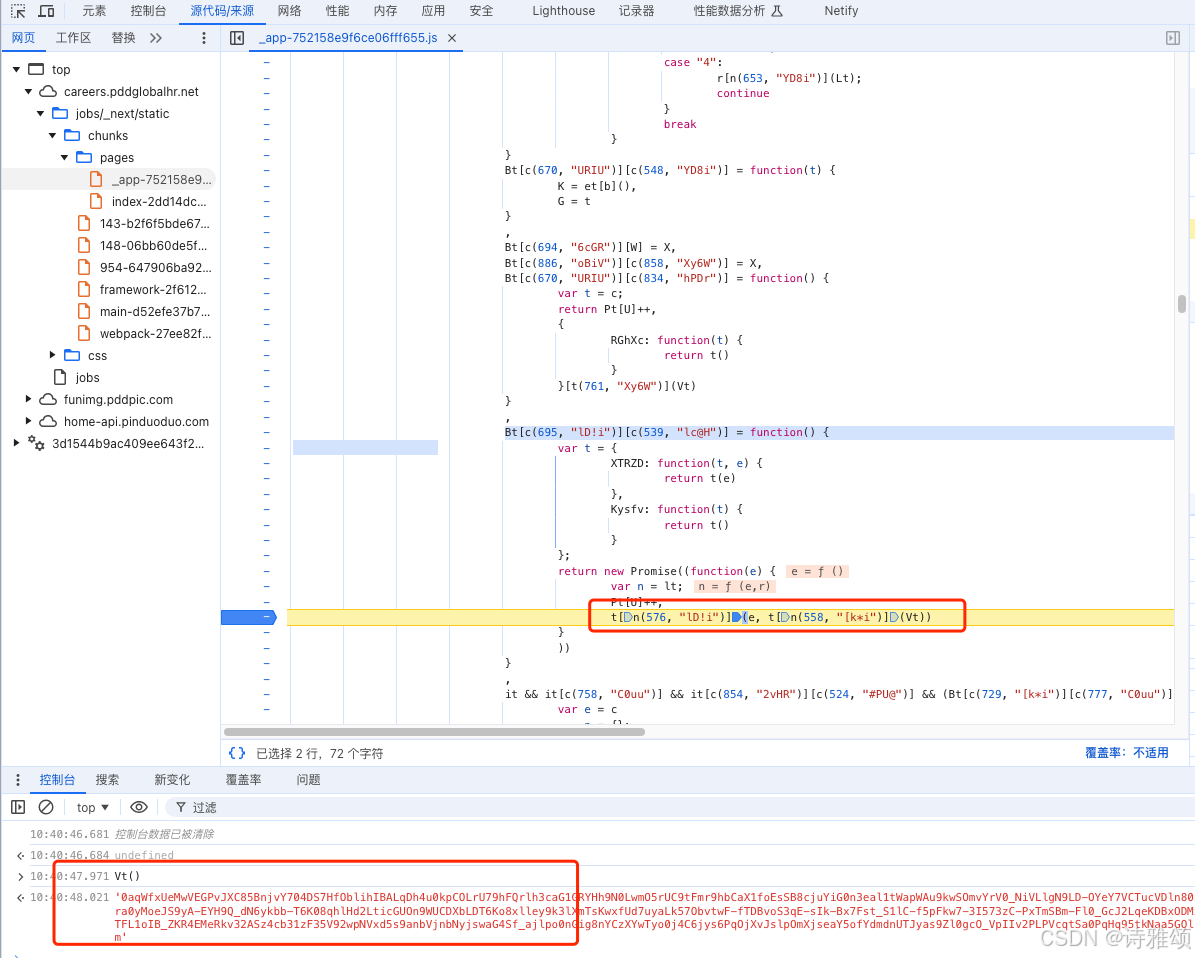Collapse the top frame tree node
The image size is (1195, 958).
pyautogui.click(x=16, y=69)
